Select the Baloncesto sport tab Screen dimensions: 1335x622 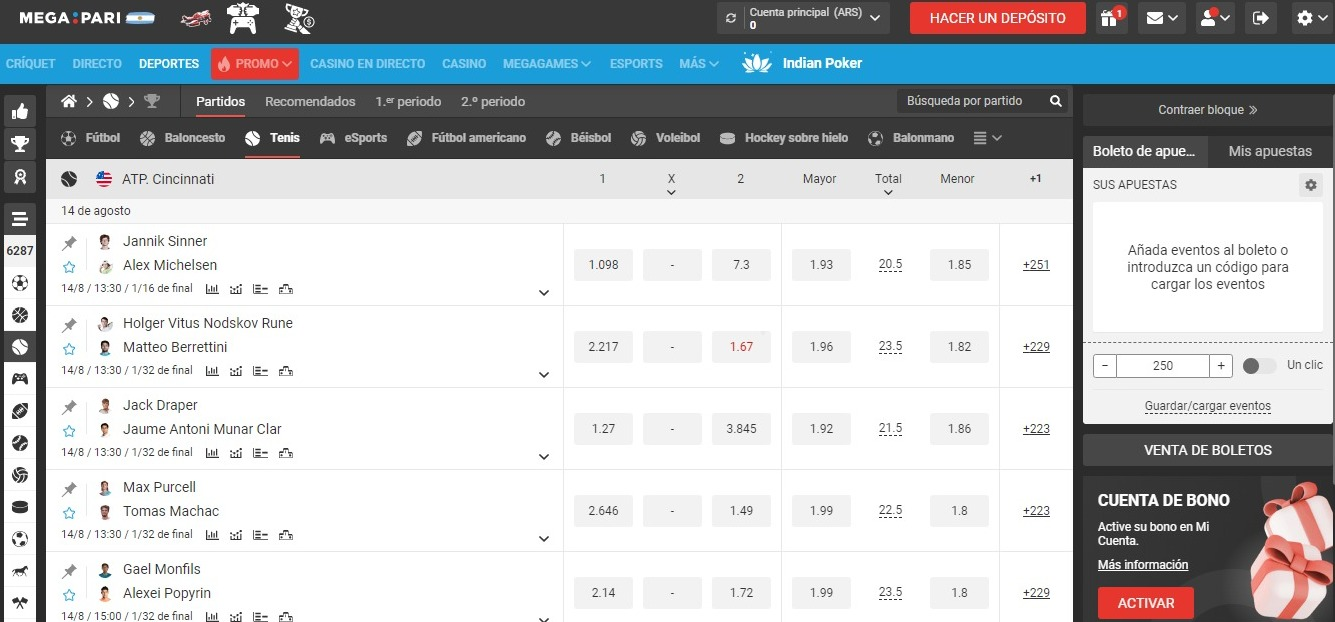coord(183,138)
